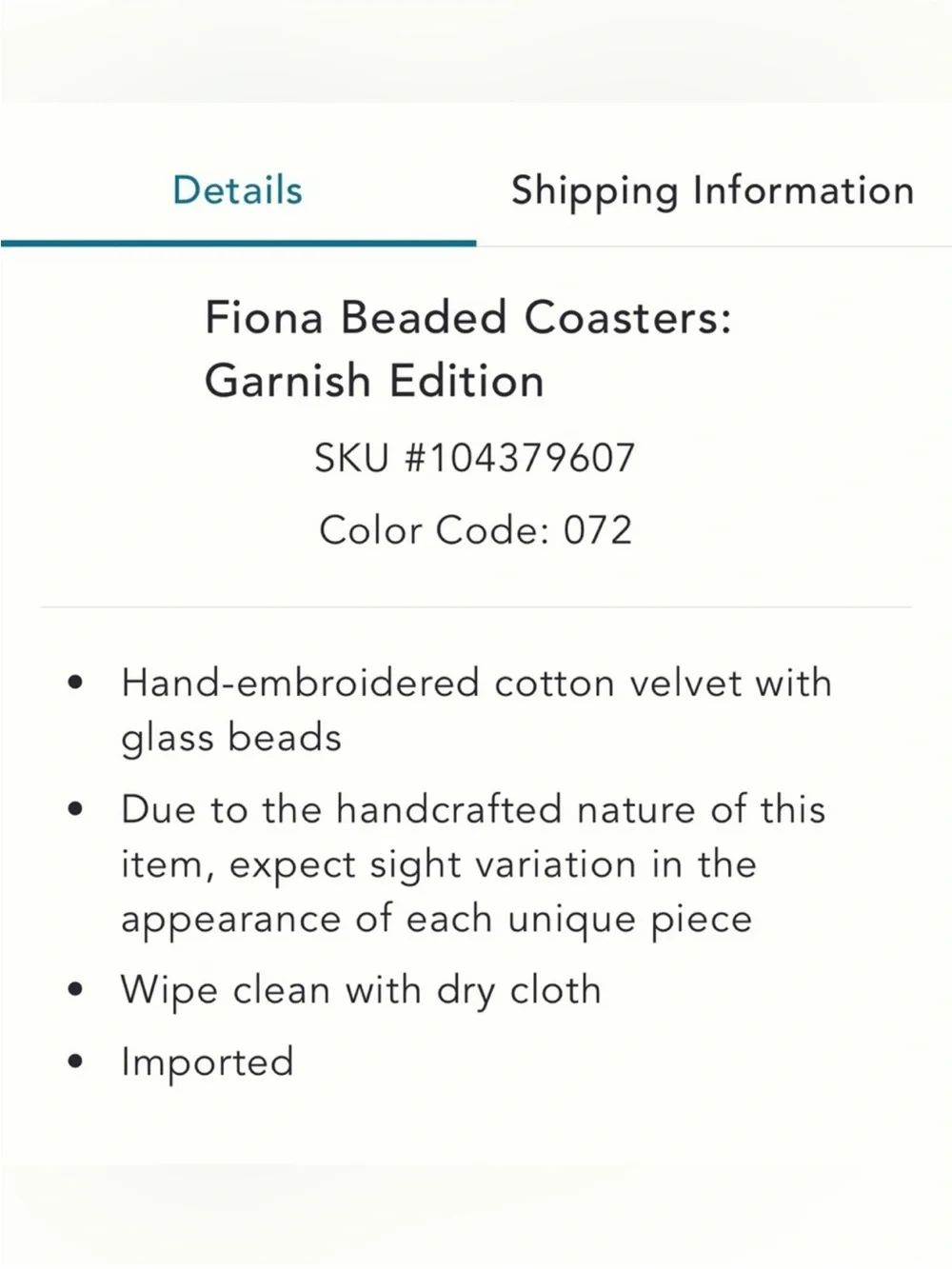The height and width of the screenshot is (1269, 952).
Task: Click the sight variation text line
Action: [439, 865]
